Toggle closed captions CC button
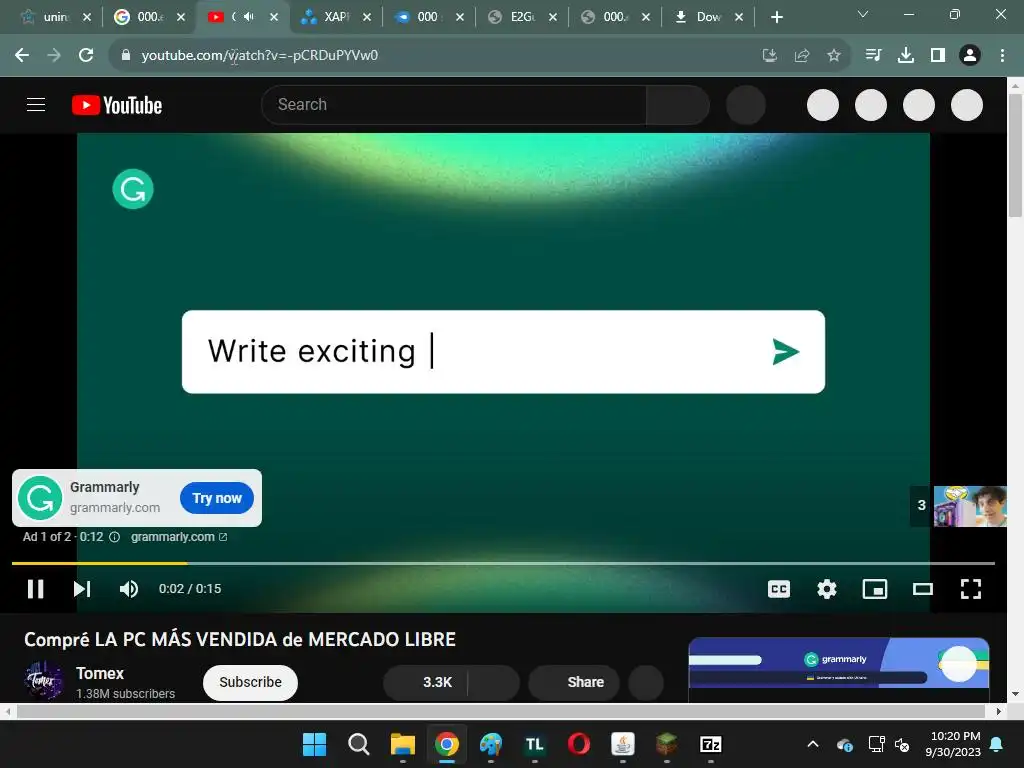Viewport: 1024px width, 768px height. pyautogui.click(x=778, y=589)
